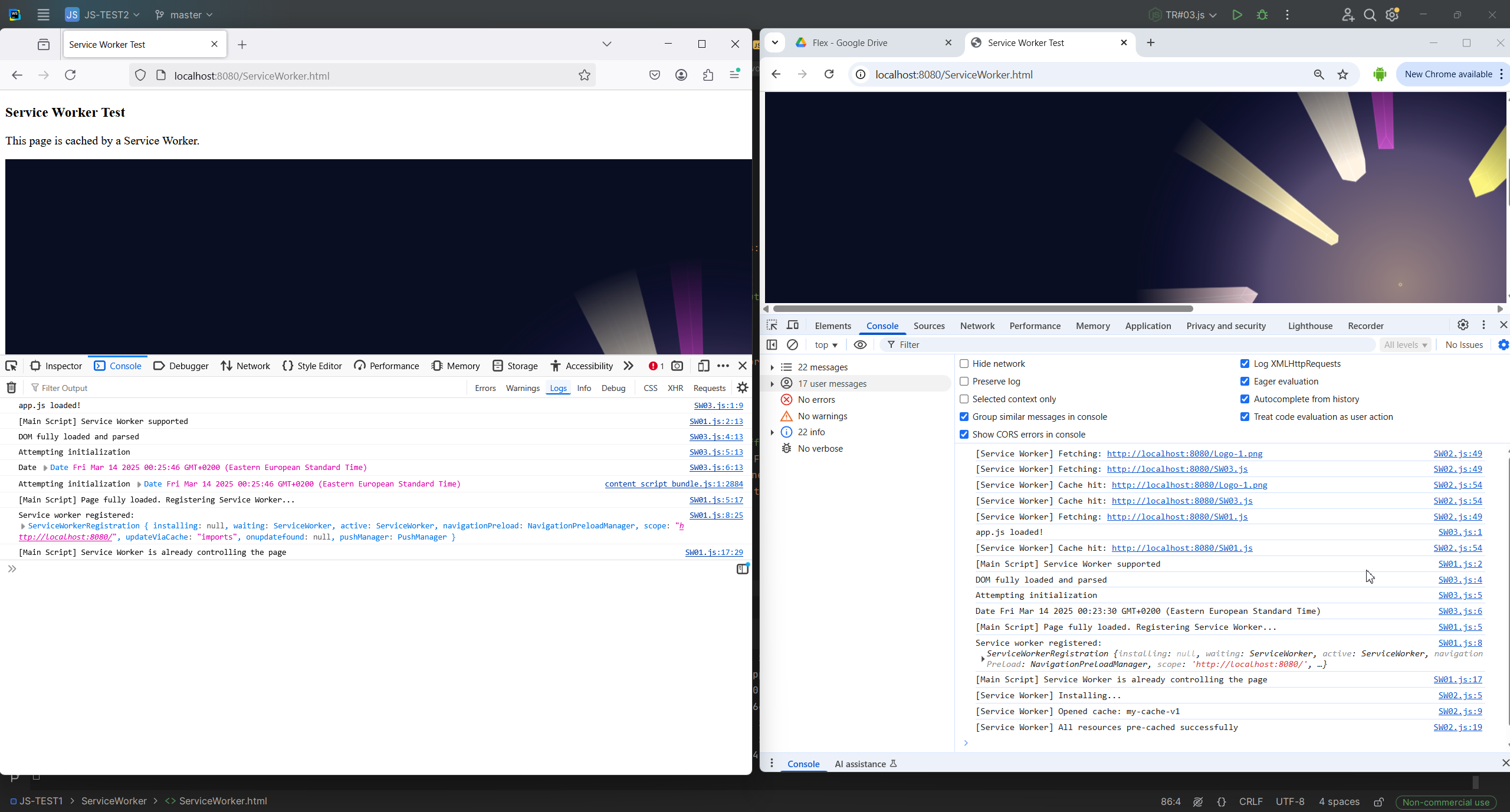Enable Preserve log checkbox
The width and height of the screenshot is (1510, 812).
tap(964, 382)
